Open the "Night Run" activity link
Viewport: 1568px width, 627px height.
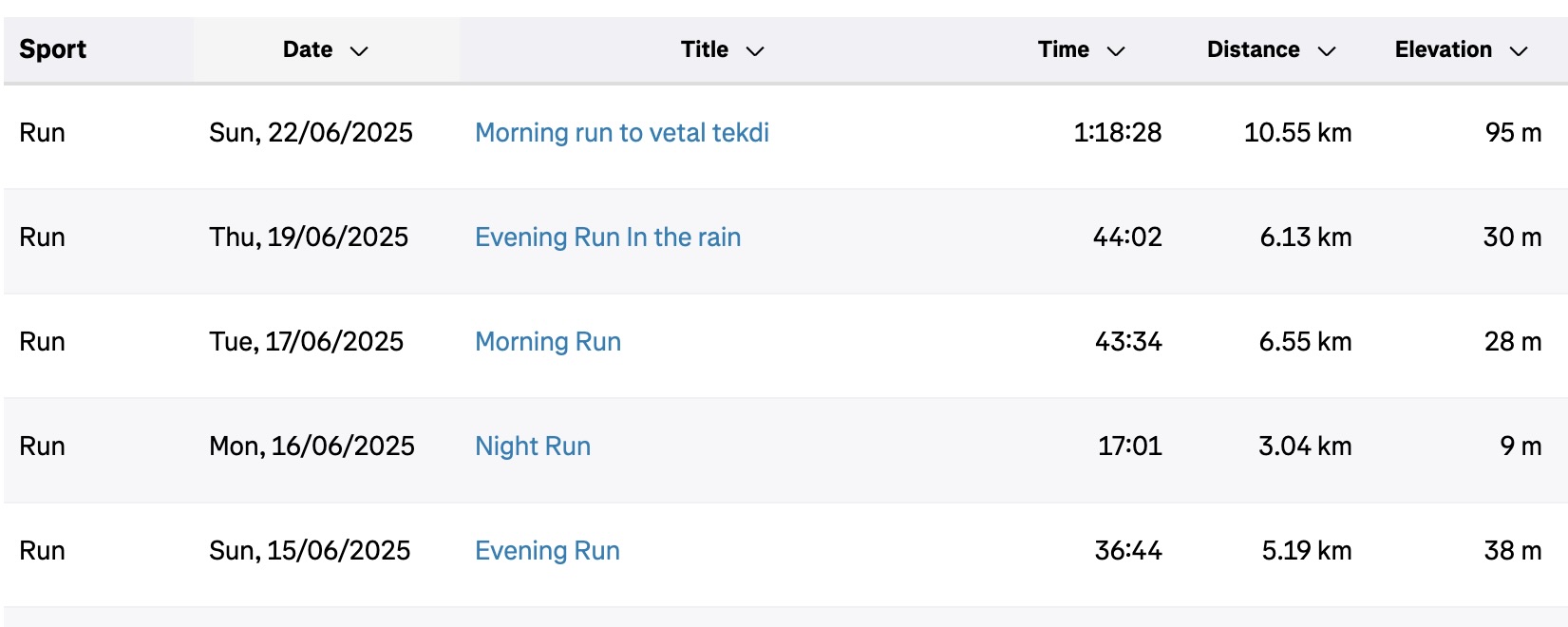click(x=533, y=446)
